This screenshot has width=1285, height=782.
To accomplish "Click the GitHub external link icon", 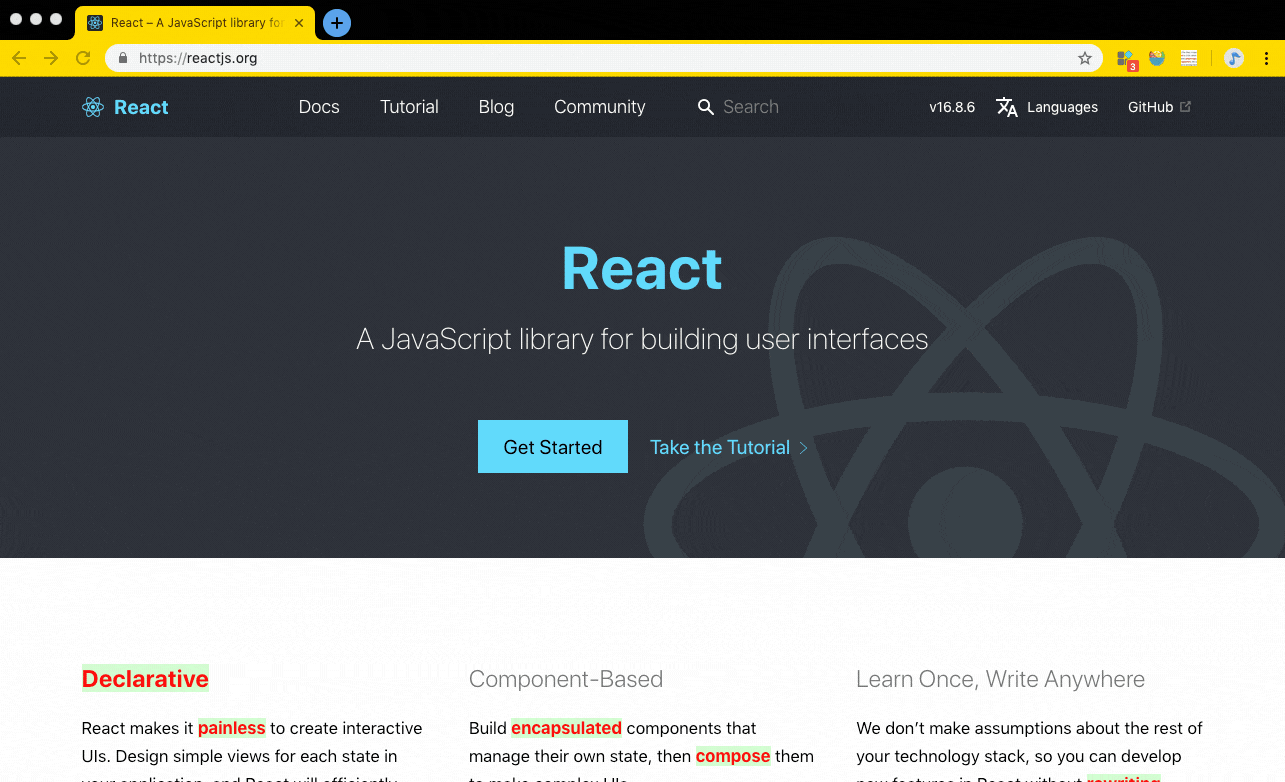I will click(x=1186, y=106).
